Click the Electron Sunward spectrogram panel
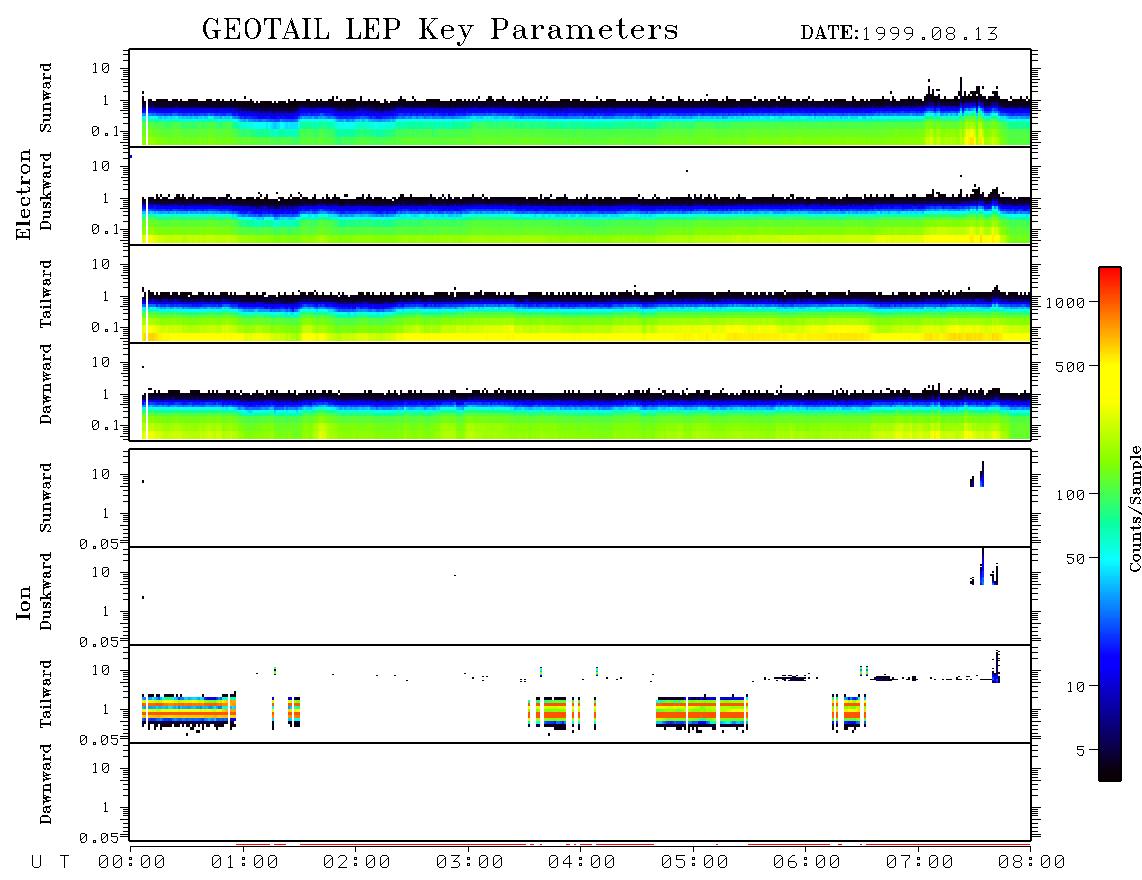1142x880 pixels. point(580,98)
